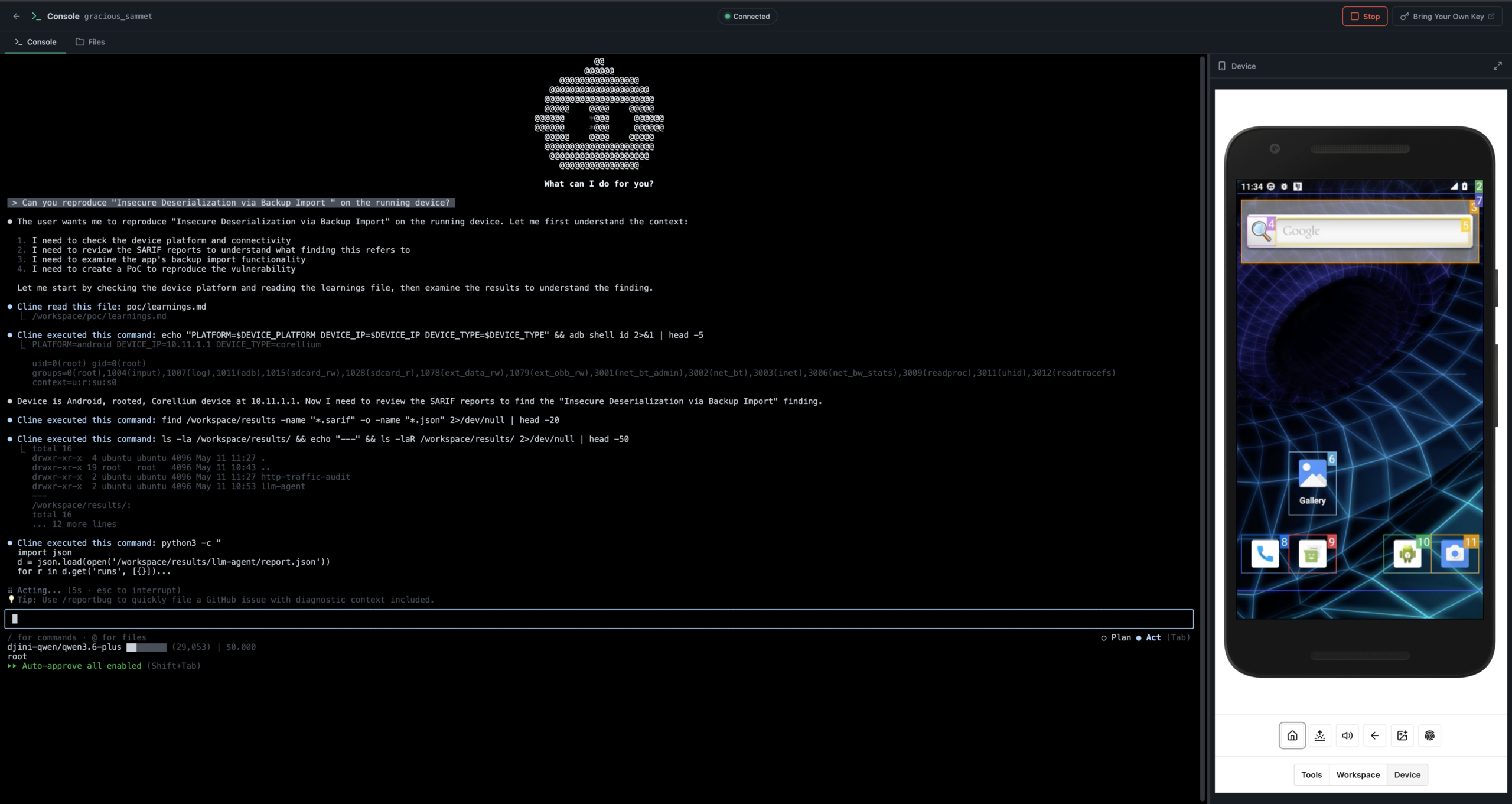The height and width of the screenshot is (804, 1512).
Task: Click the '... 12 more lines' text
Action: click(x=74, y=524)
